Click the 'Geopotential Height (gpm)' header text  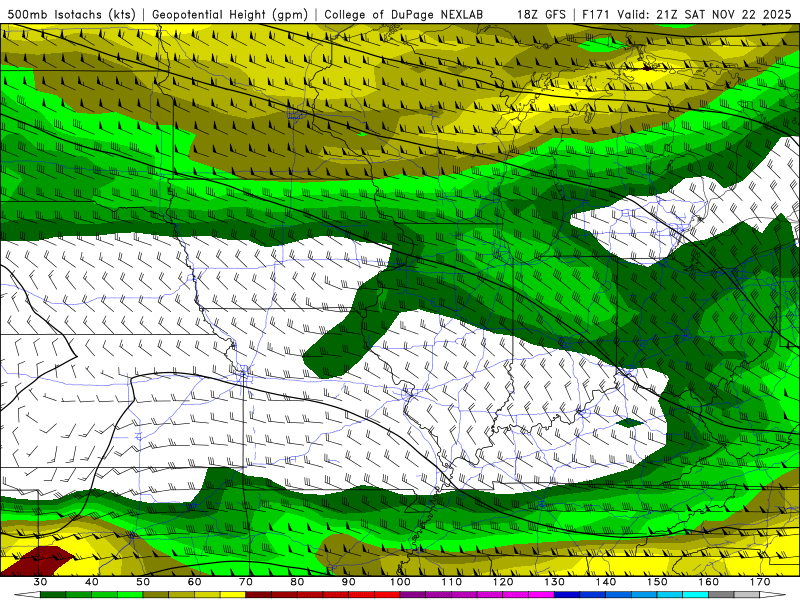[230, 15]
